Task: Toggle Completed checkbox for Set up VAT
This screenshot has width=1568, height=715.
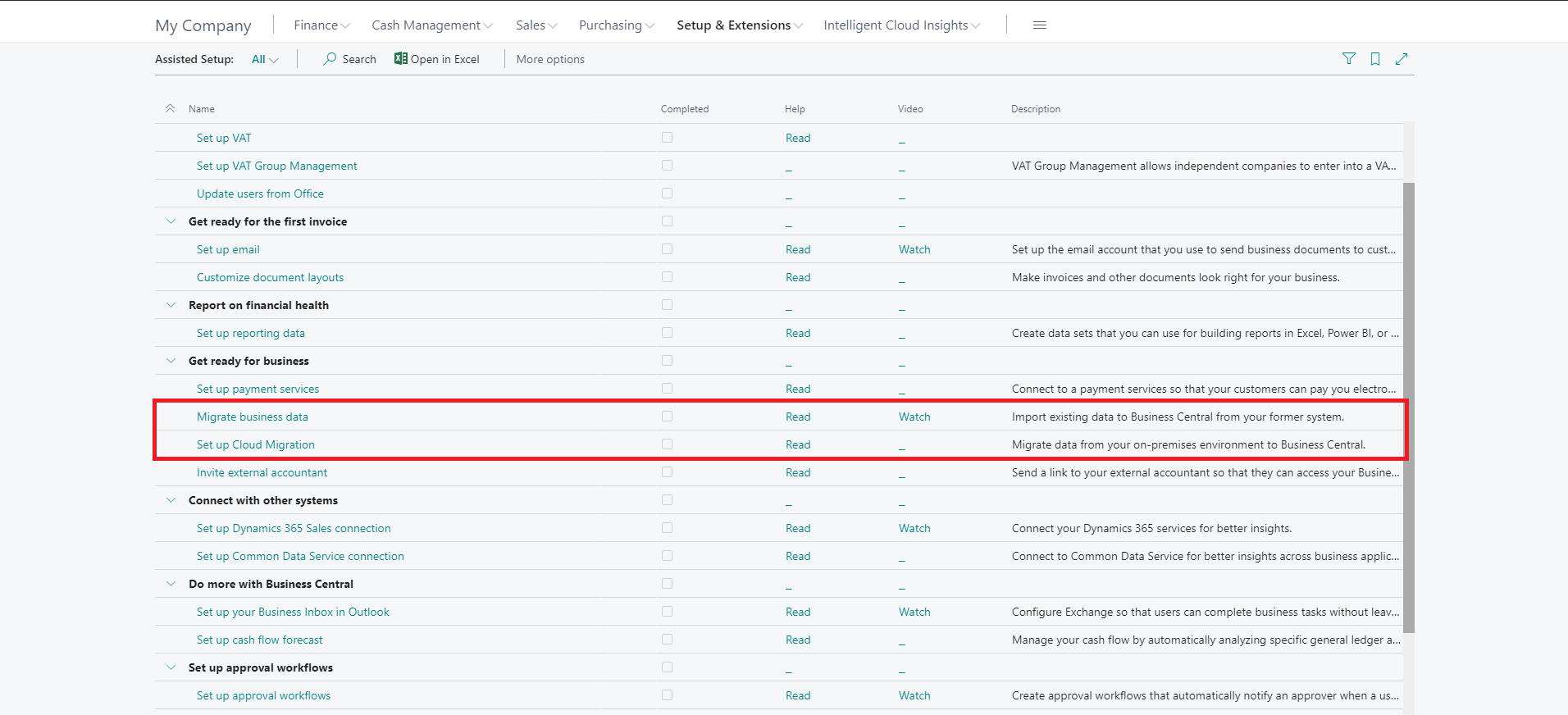Action: click(667, 138)
